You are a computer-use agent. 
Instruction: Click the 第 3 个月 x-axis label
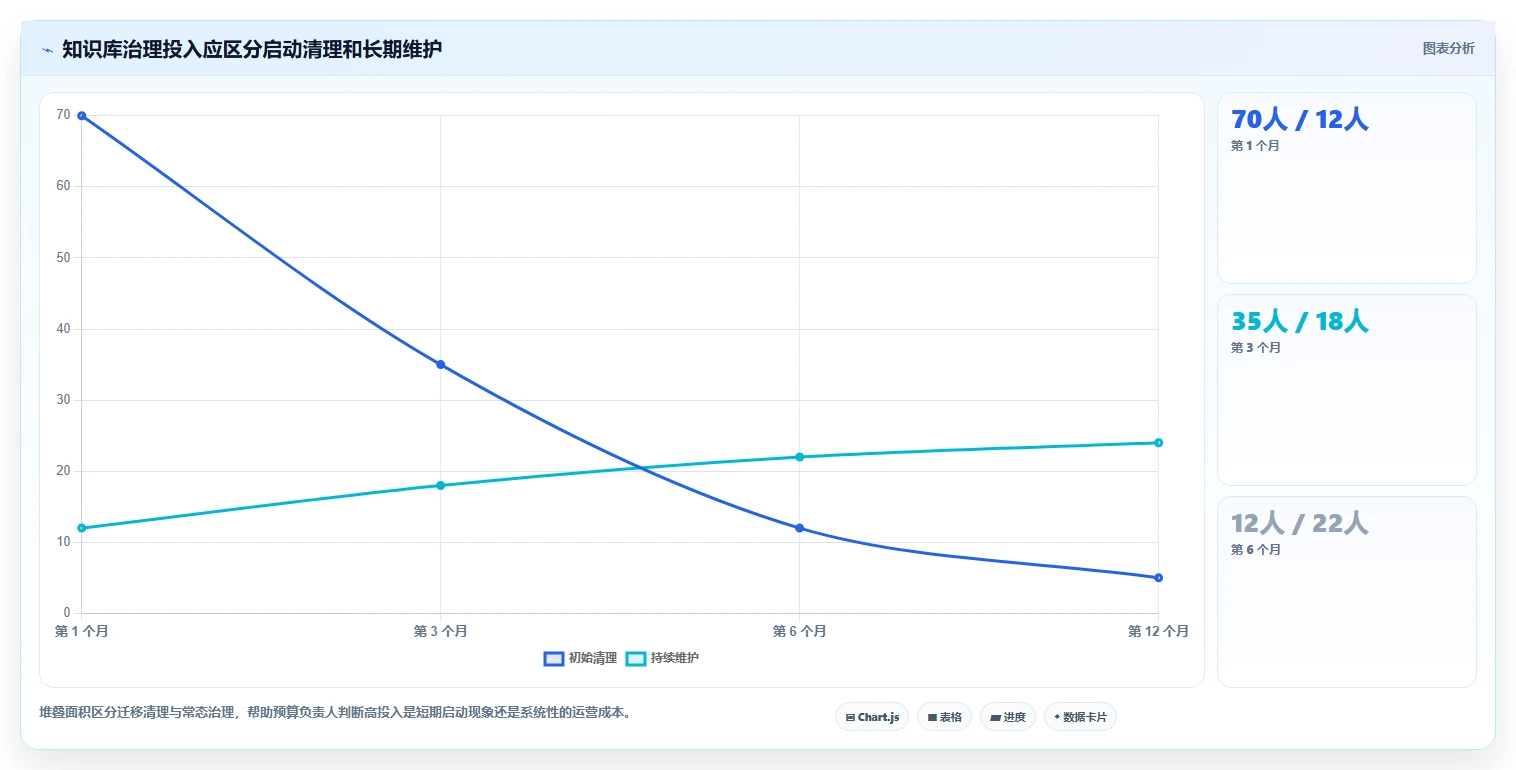click(x=440, y=631)
